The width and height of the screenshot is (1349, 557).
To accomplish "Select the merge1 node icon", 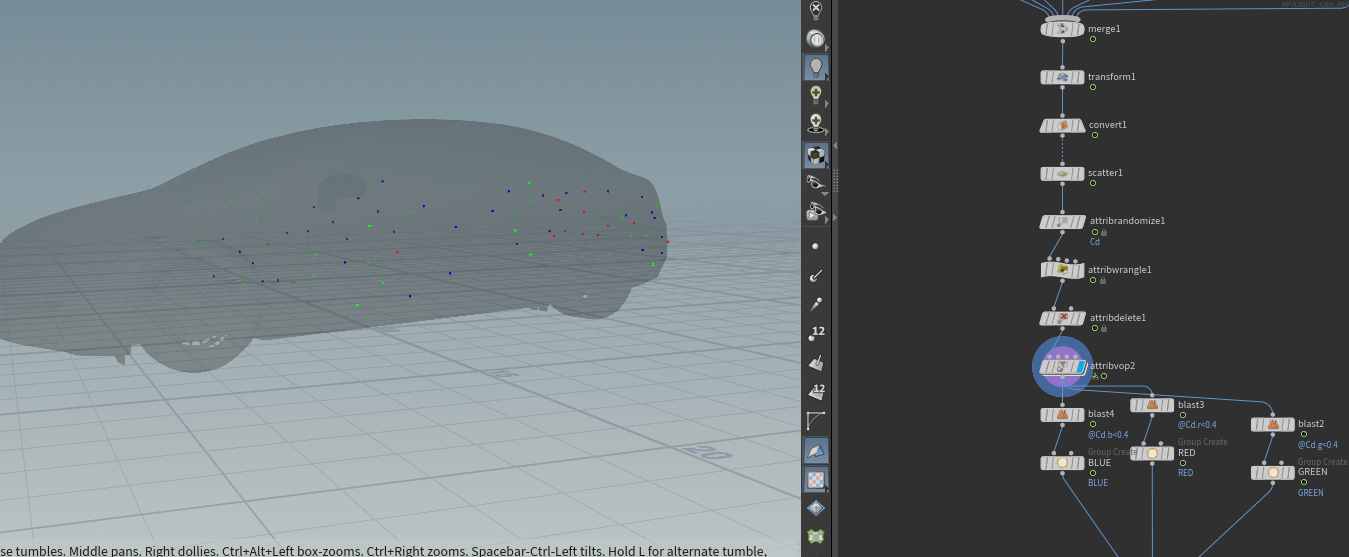I will tap(1062, 29).
